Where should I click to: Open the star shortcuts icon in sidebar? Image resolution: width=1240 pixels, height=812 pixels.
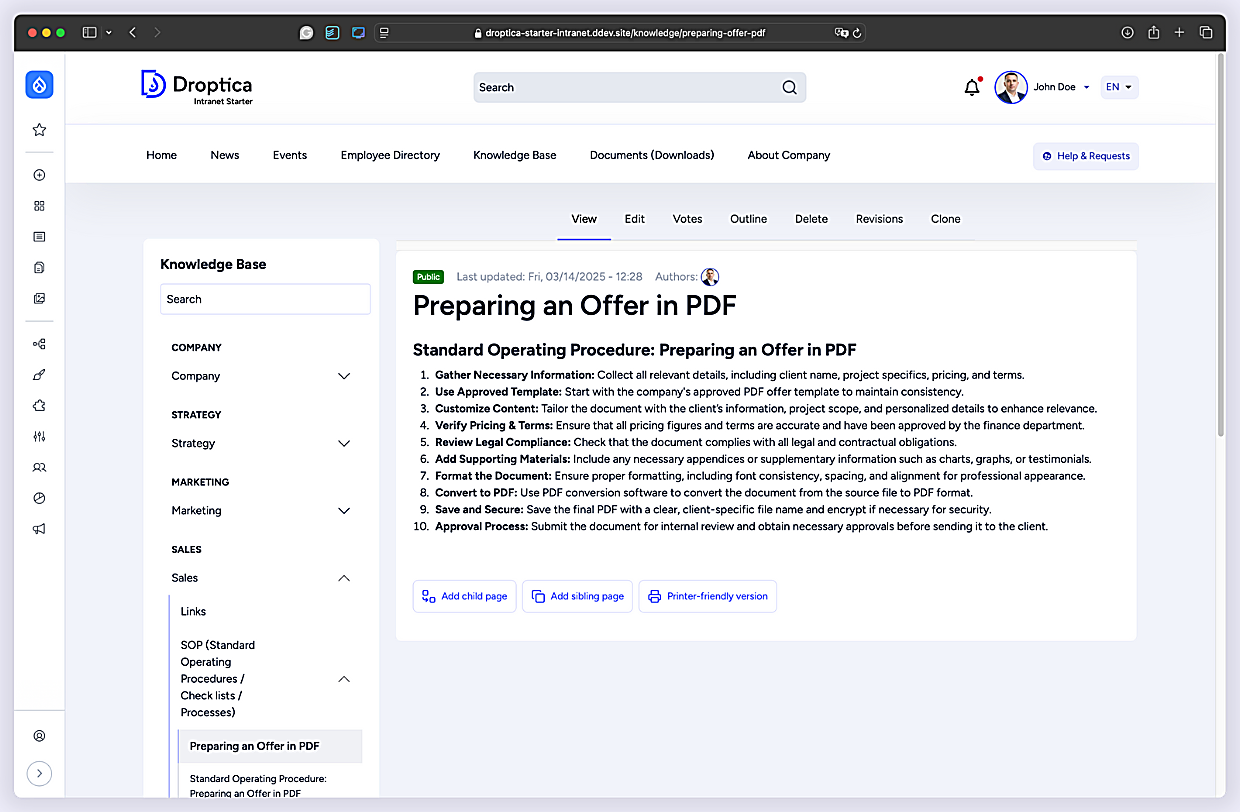tap(39, 130)
